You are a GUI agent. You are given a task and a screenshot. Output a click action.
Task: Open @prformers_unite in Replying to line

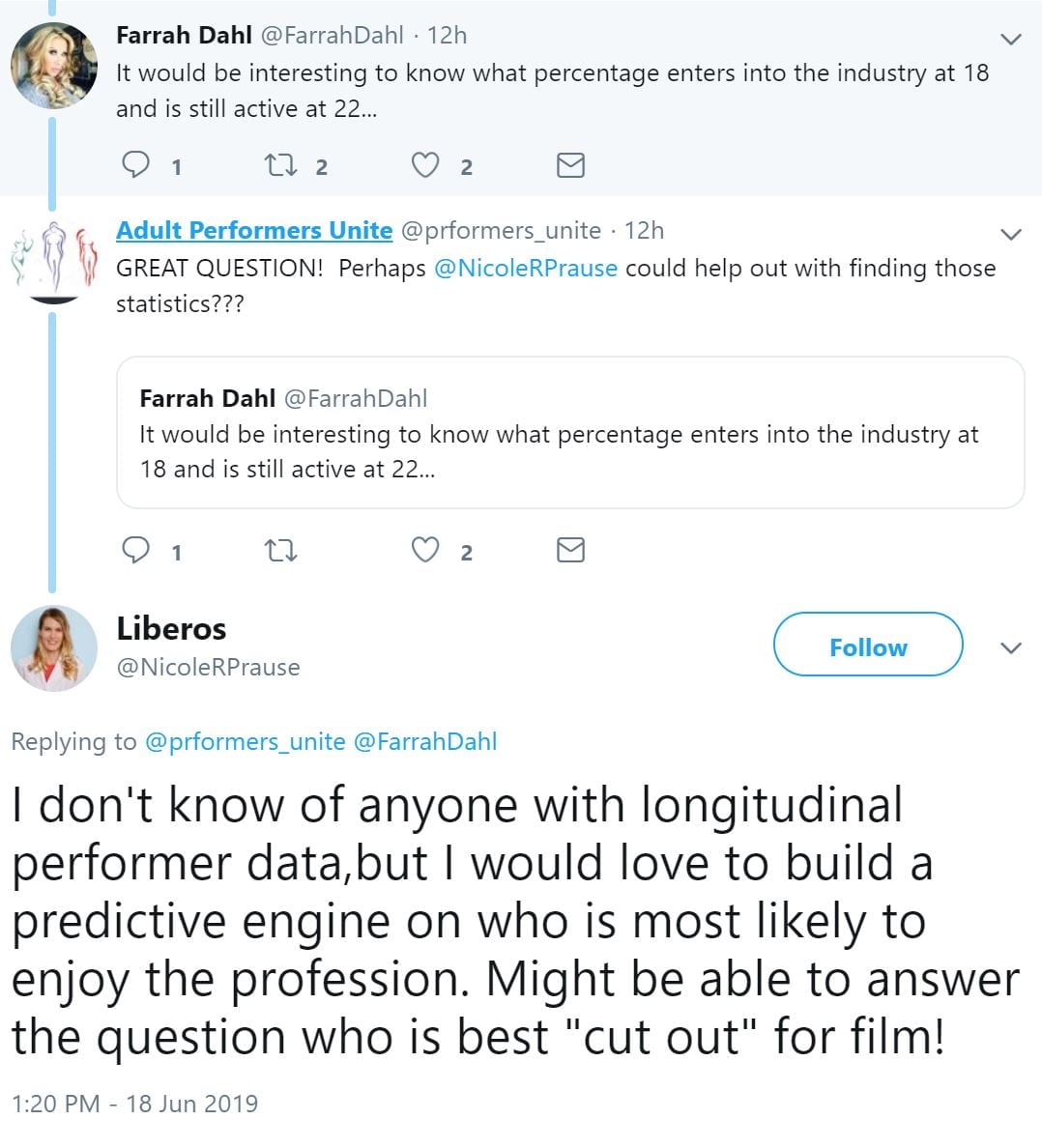[245, 741]
